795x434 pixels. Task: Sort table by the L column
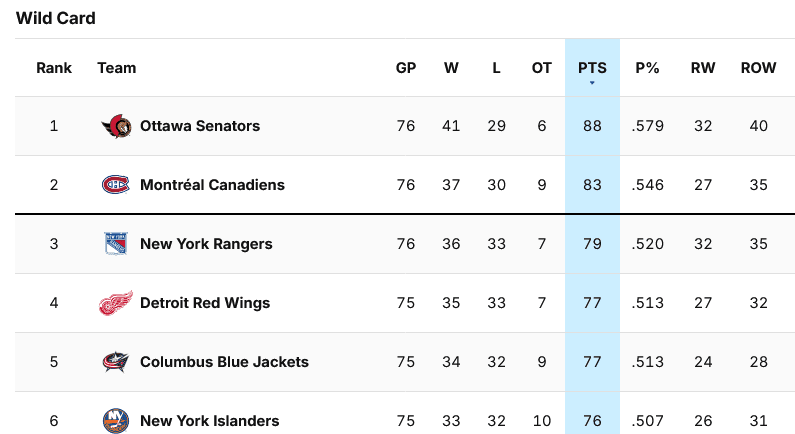pos(496,68)
